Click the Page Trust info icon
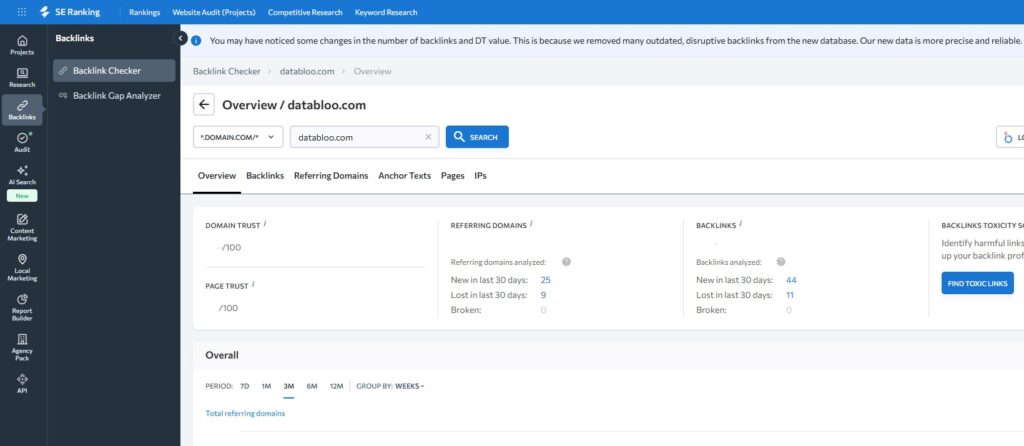The height and width of the screenshot is (446, 1024). coord(253,285)
